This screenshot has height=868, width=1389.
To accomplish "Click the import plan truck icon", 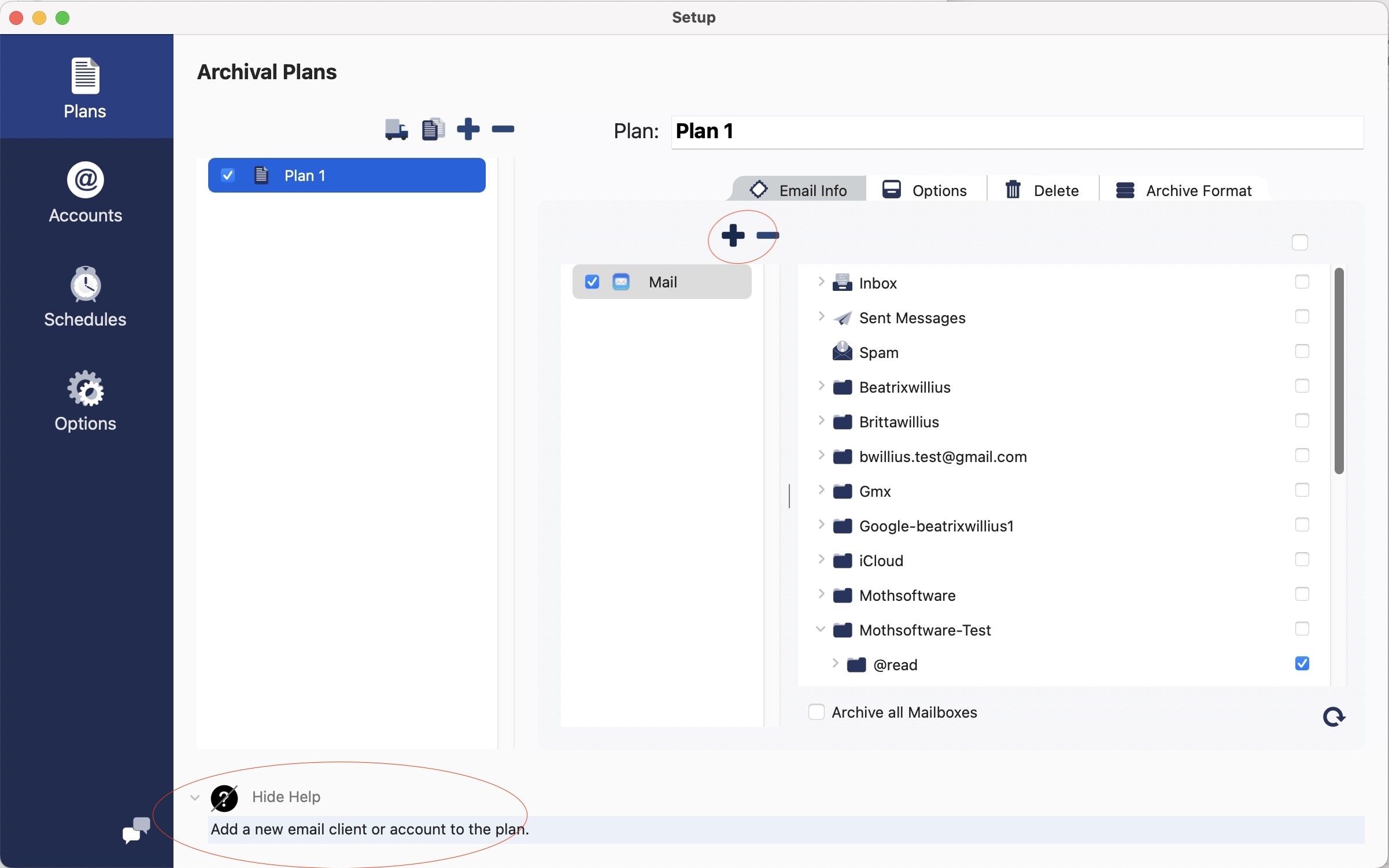I will pyautogui.click(x=396, y=130).
